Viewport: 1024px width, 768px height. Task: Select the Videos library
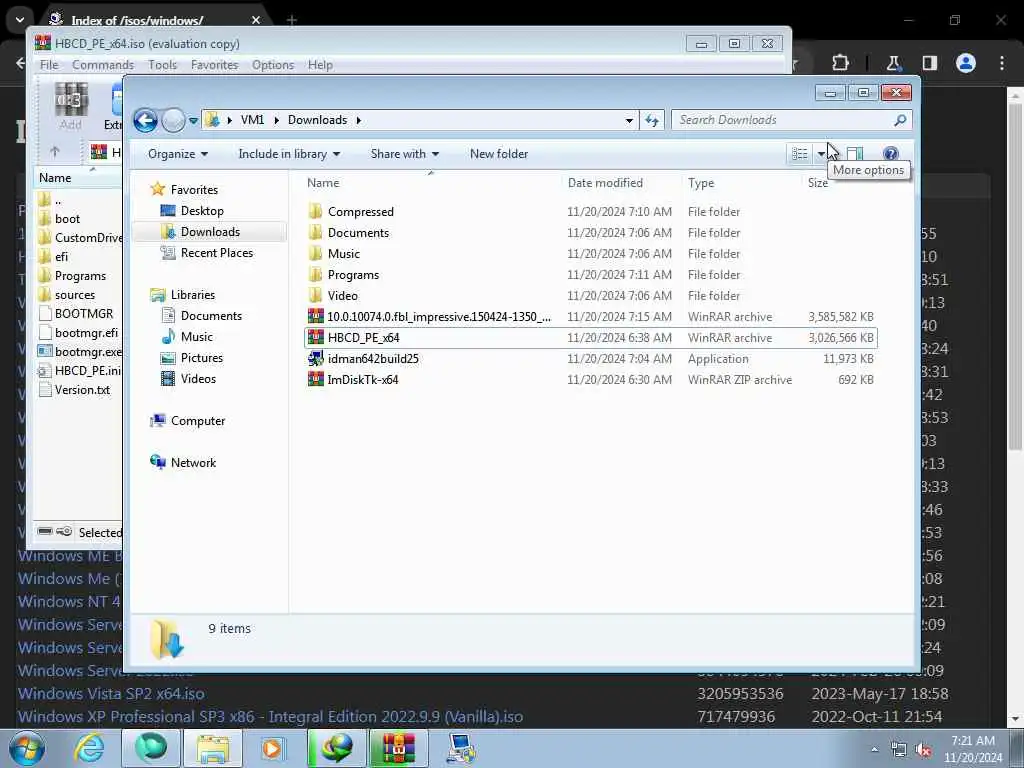pos(198,379)
